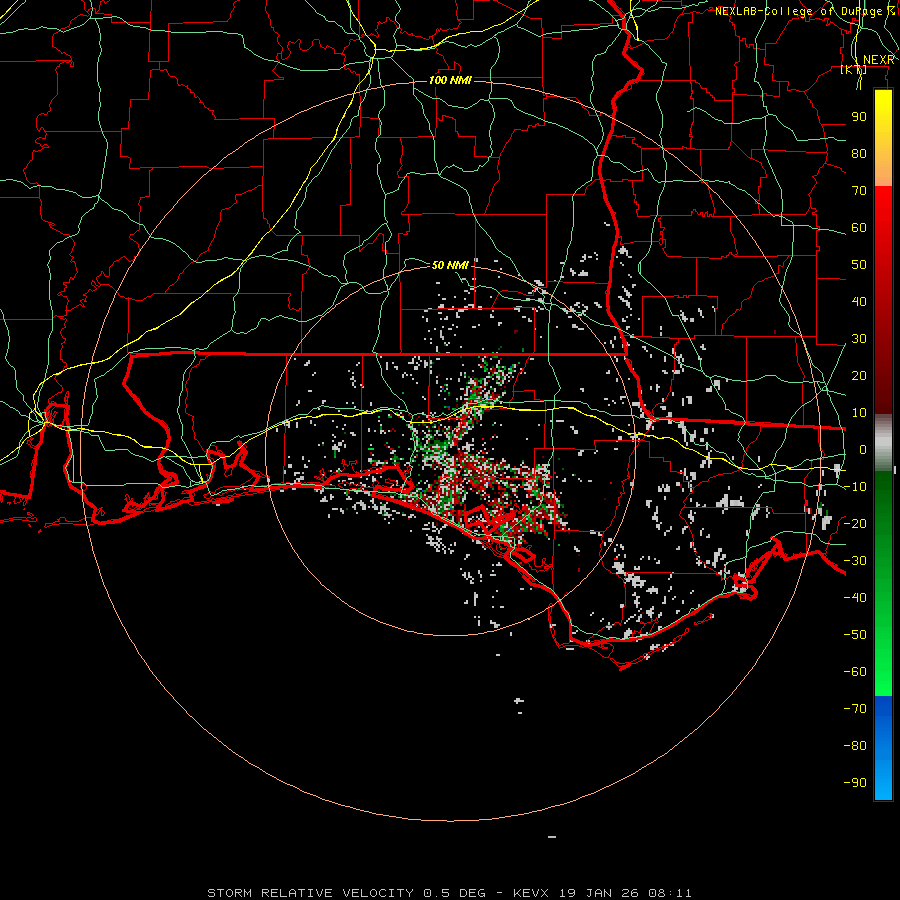Screen dimensions: 900x900
Task: Click the positive '50' scale label
Action: 859,265
